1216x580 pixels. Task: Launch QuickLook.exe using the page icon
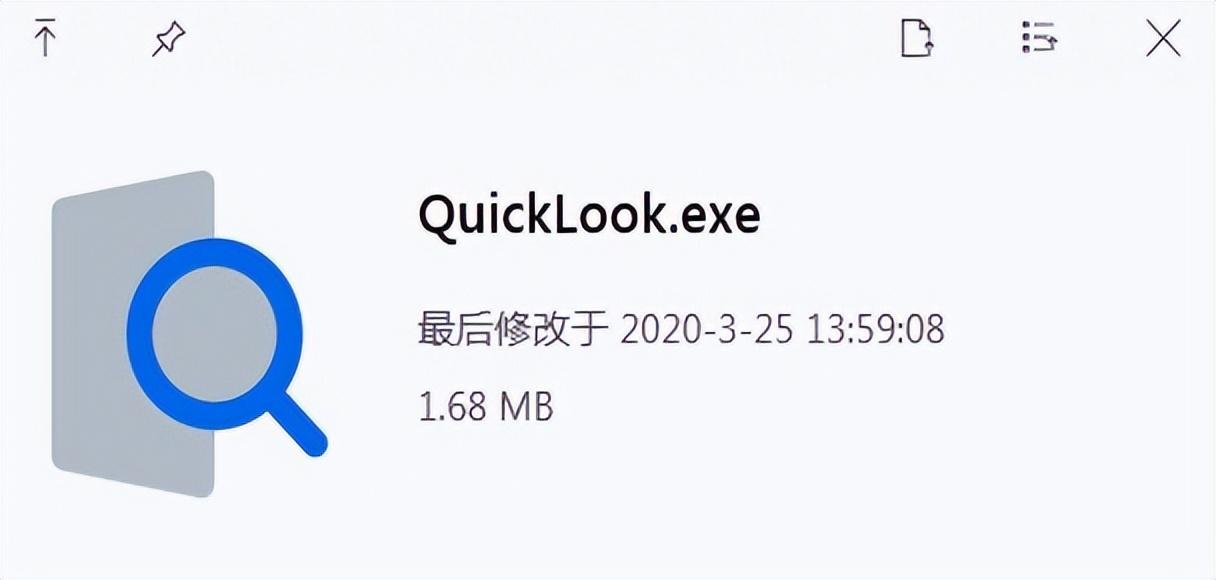pyautogui.click(x=917, y=40)
